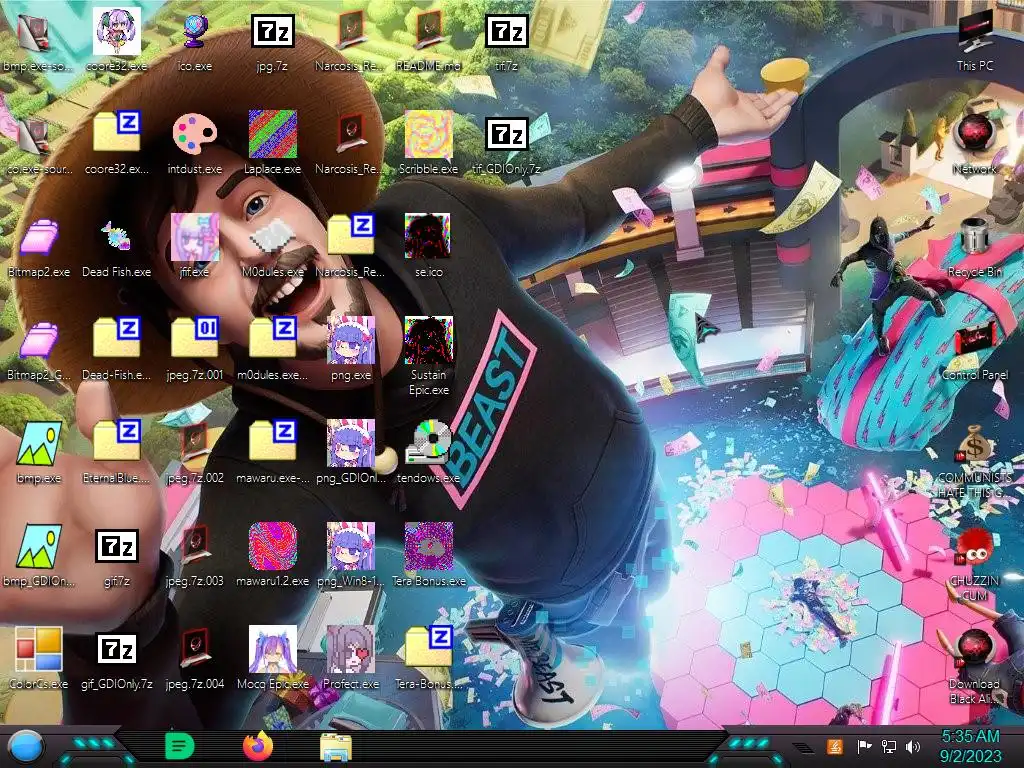The image size is (1024, 768).
Task: Select the Bitmap2_G... folder icon
Action: pos(39,340)
